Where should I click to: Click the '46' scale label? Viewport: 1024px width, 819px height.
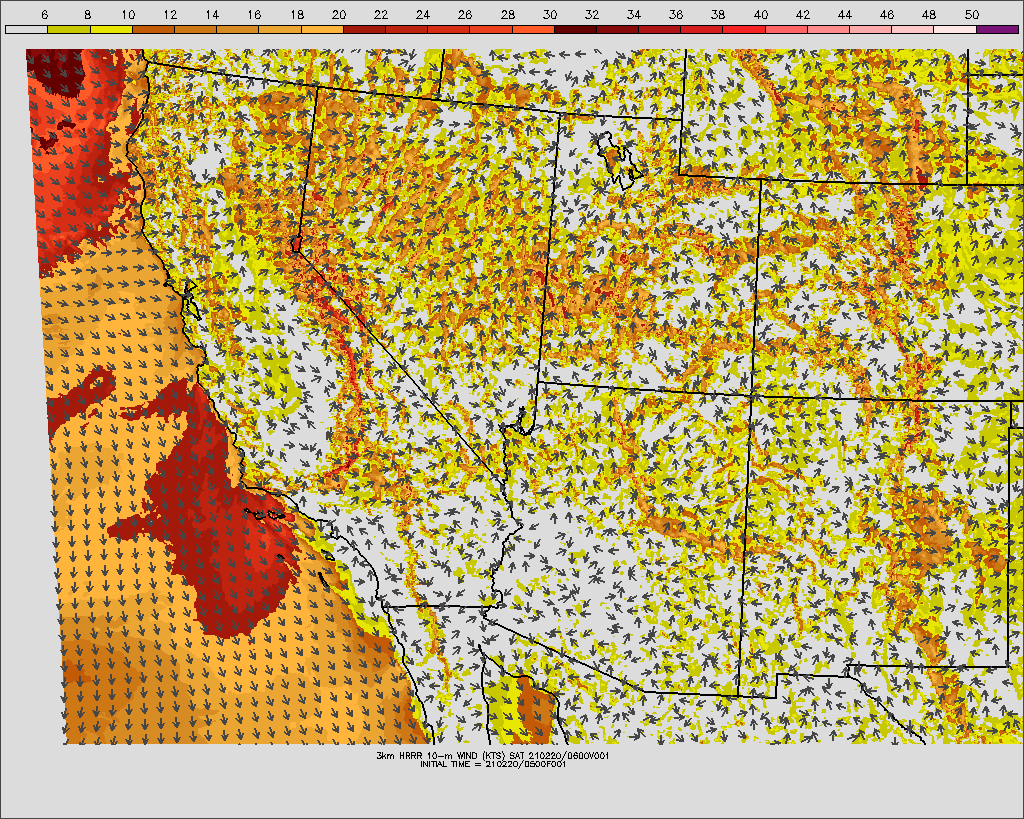(x=887, y=14)
